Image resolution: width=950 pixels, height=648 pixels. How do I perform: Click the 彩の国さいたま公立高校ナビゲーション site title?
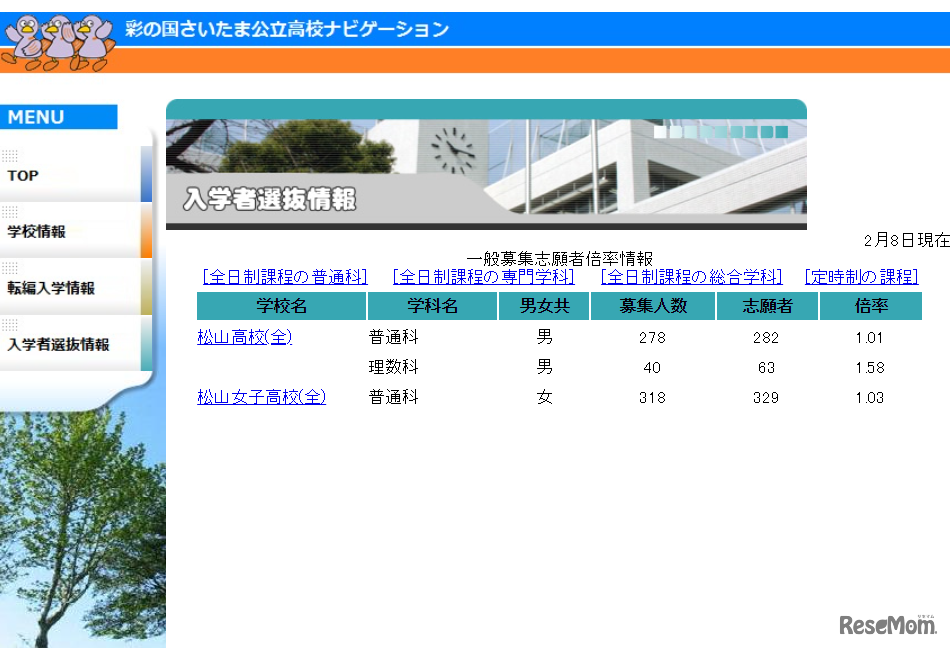[287, 29]
